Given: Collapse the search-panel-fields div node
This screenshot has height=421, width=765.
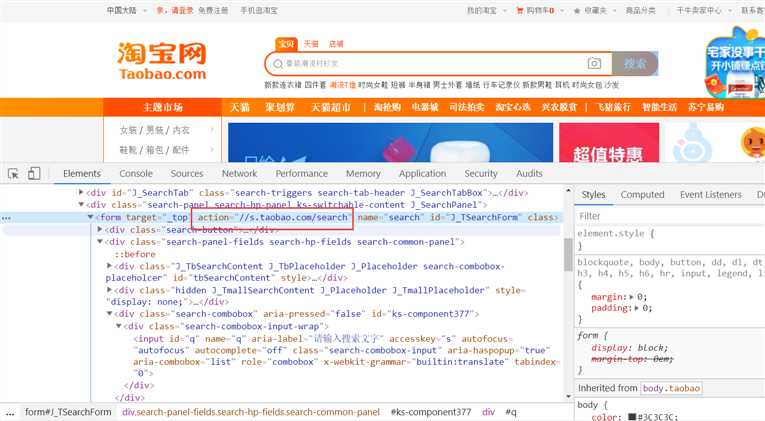Looking at the screenshot, I should click(x=100, y=241).
